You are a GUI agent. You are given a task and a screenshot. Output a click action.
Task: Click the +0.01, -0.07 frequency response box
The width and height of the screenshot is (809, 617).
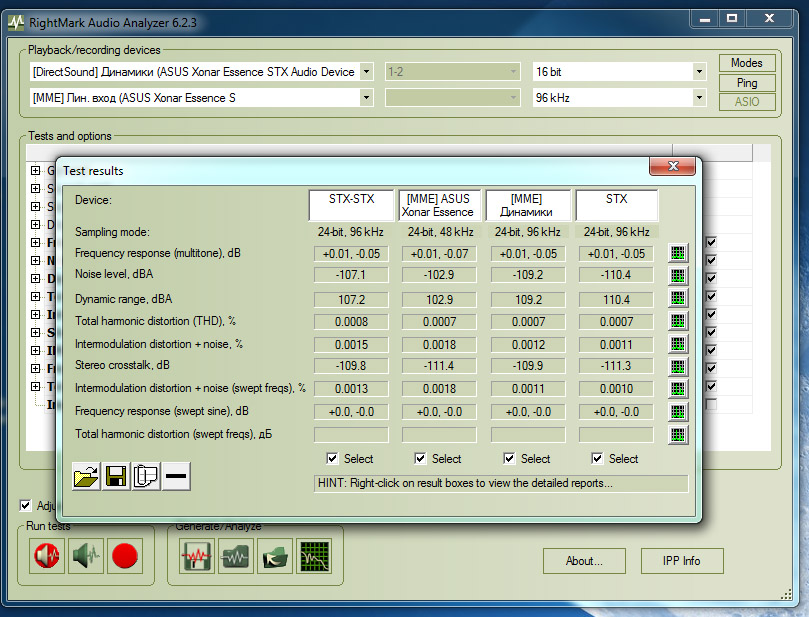pyautogui.click(x=439, y=254)
